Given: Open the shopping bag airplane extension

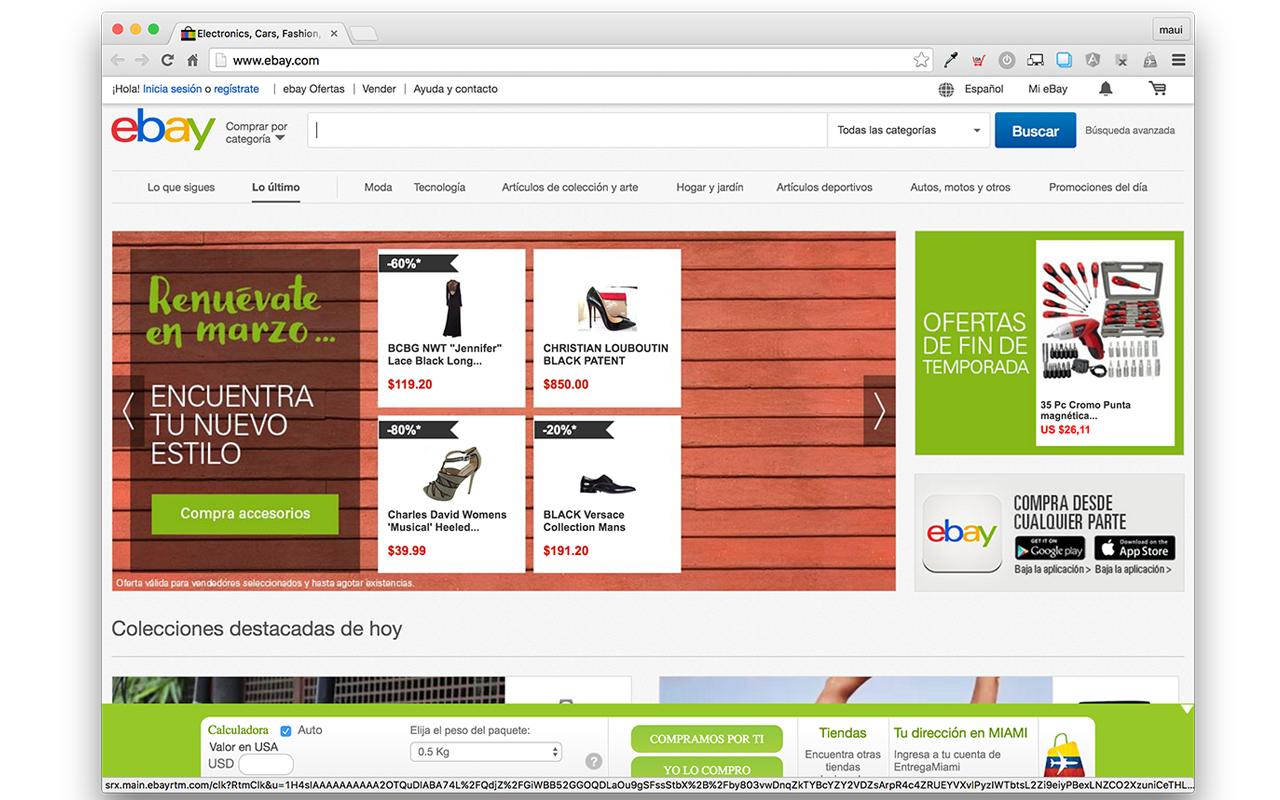Looking at the screenshot, I should [1150, 60].
